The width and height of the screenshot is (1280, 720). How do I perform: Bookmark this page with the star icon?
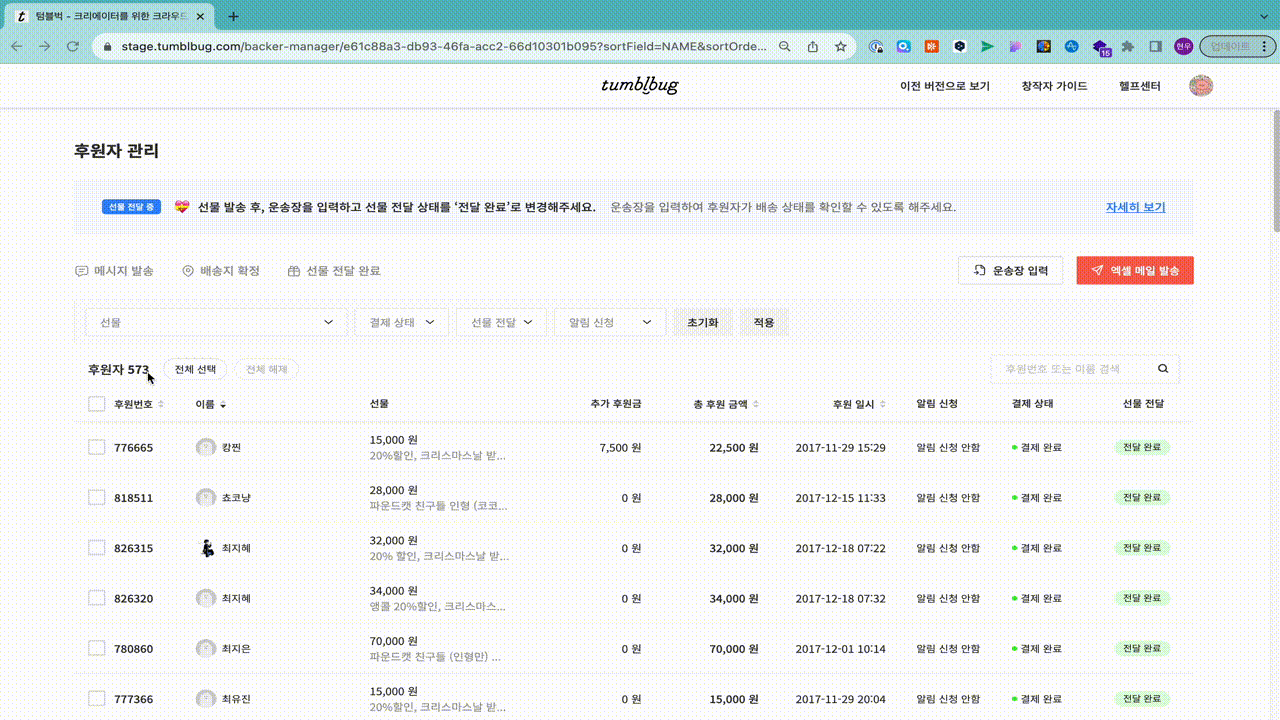click(841, 46)
